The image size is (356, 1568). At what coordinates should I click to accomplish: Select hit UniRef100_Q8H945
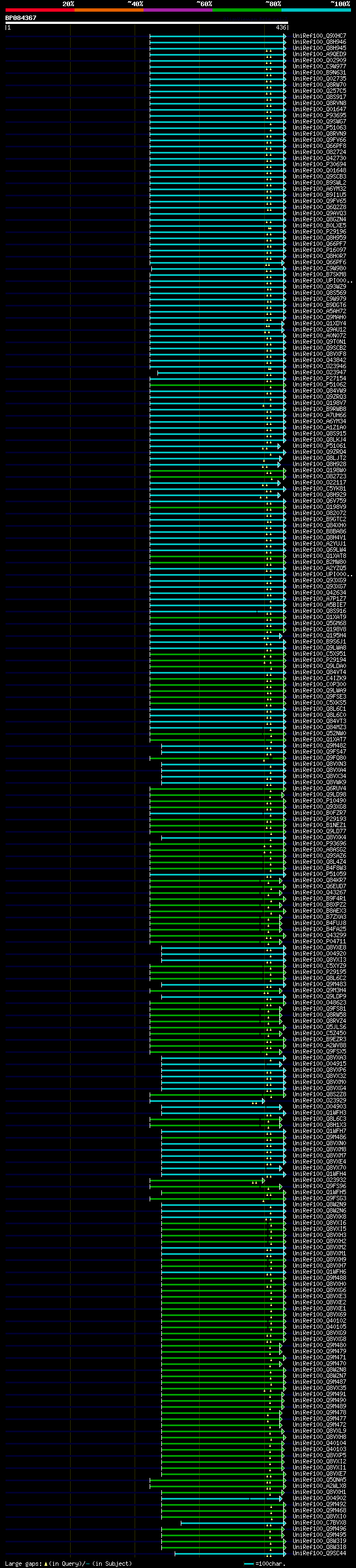coord(319,48)
